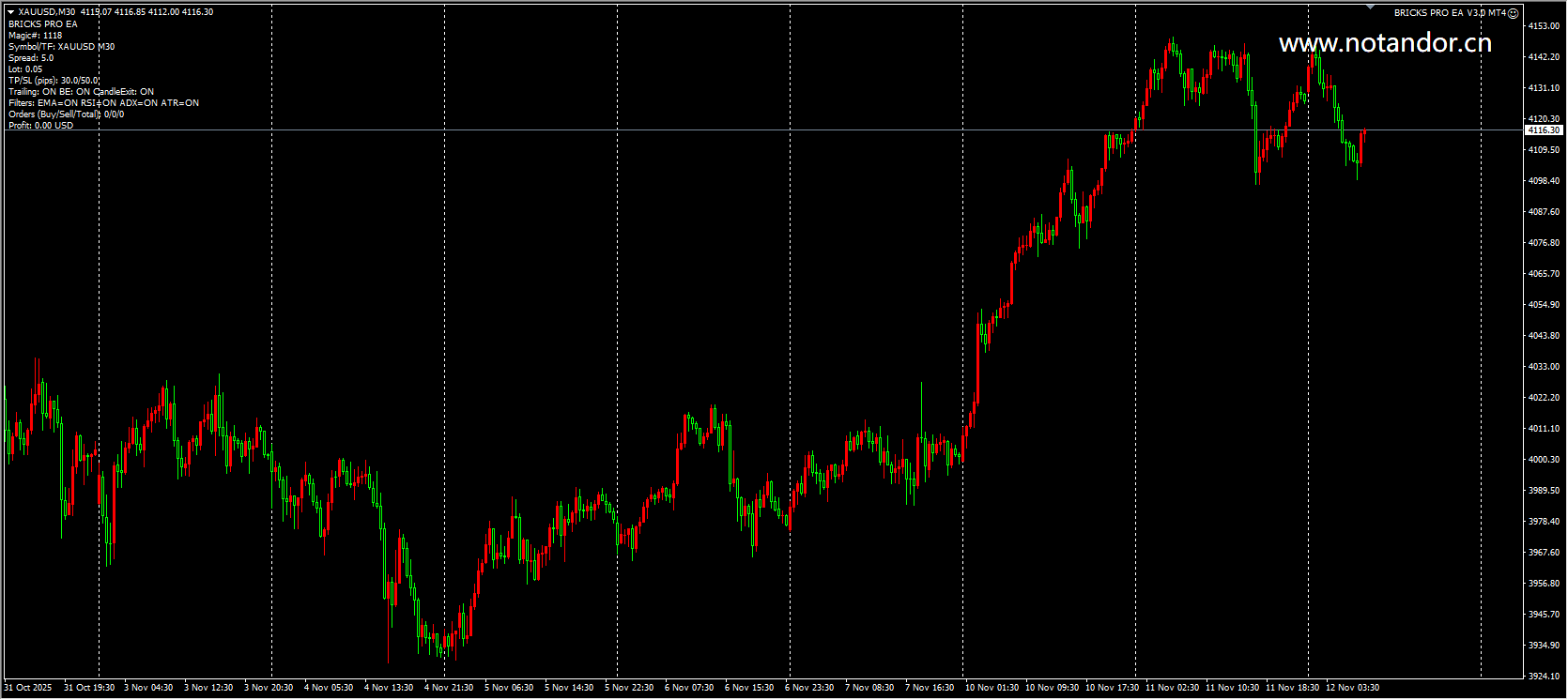This screenshot has height=700, width=1568.
Task: Click the 31 Oct 19:30 time label
Action: (x=89, y=688)
